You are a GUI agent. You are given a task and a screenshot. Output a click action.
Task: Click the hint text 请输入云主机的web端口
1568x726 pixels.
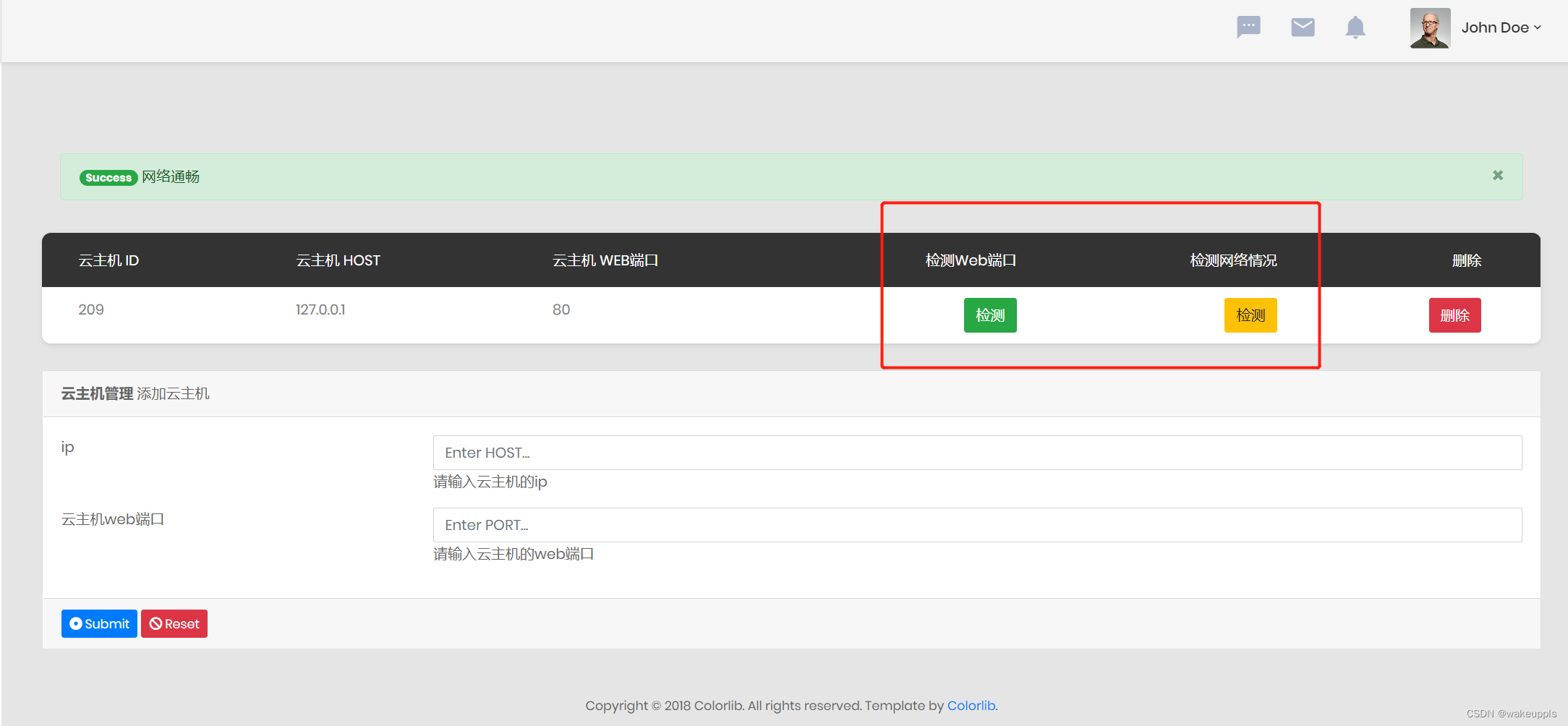click(514, 554)
